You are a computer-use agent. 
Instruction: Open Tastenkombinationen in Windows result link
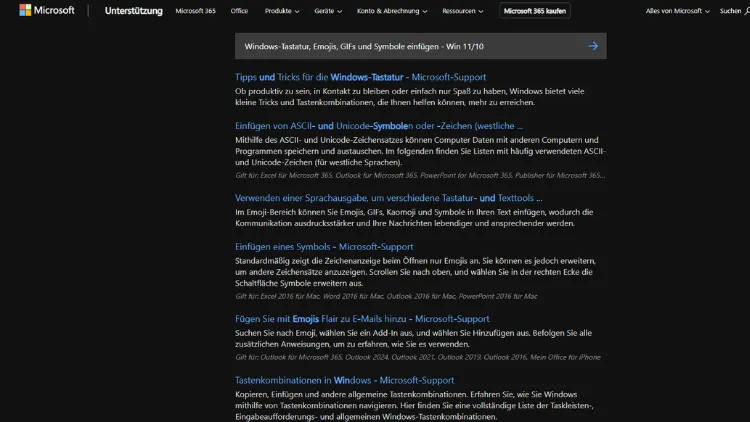coord(344,380)
